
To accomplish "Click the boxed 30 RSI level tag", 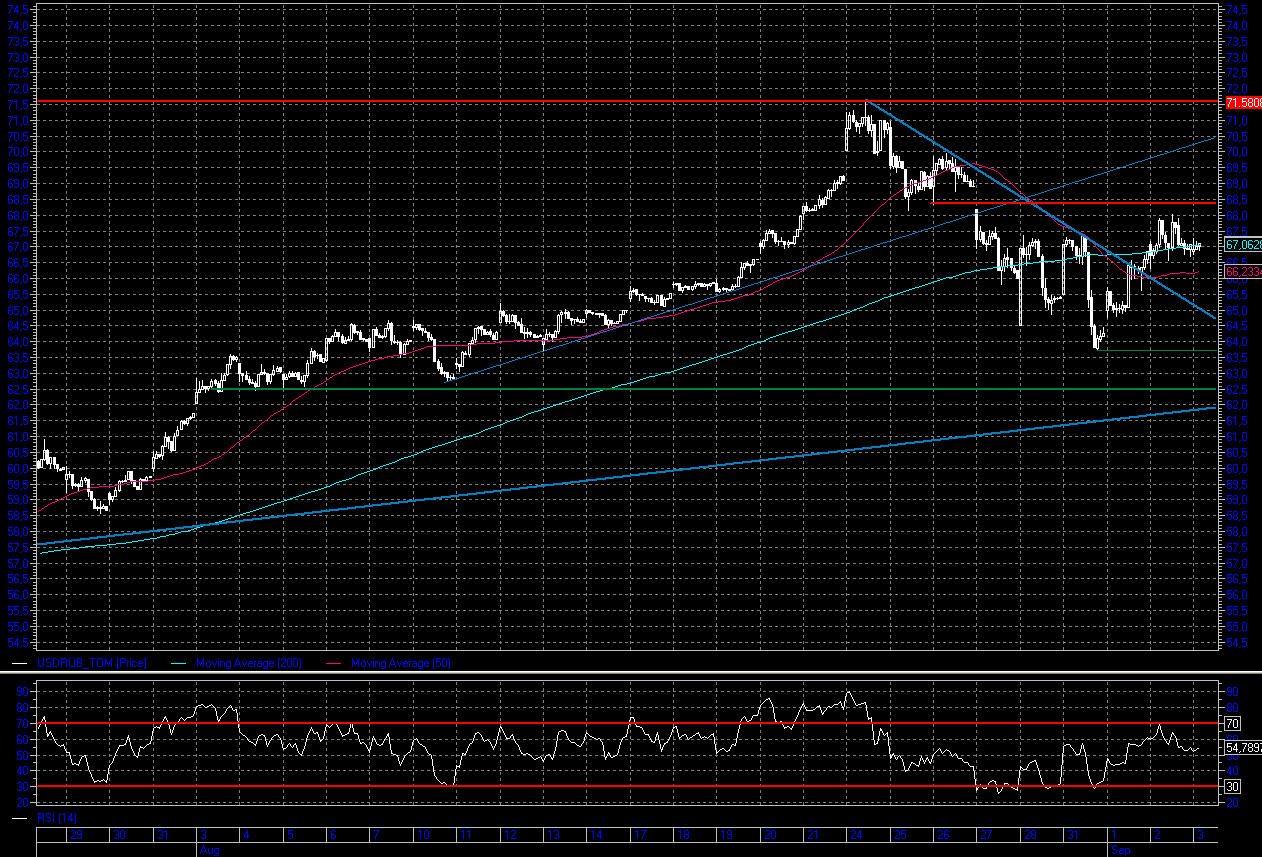I will coord(1233,787).
